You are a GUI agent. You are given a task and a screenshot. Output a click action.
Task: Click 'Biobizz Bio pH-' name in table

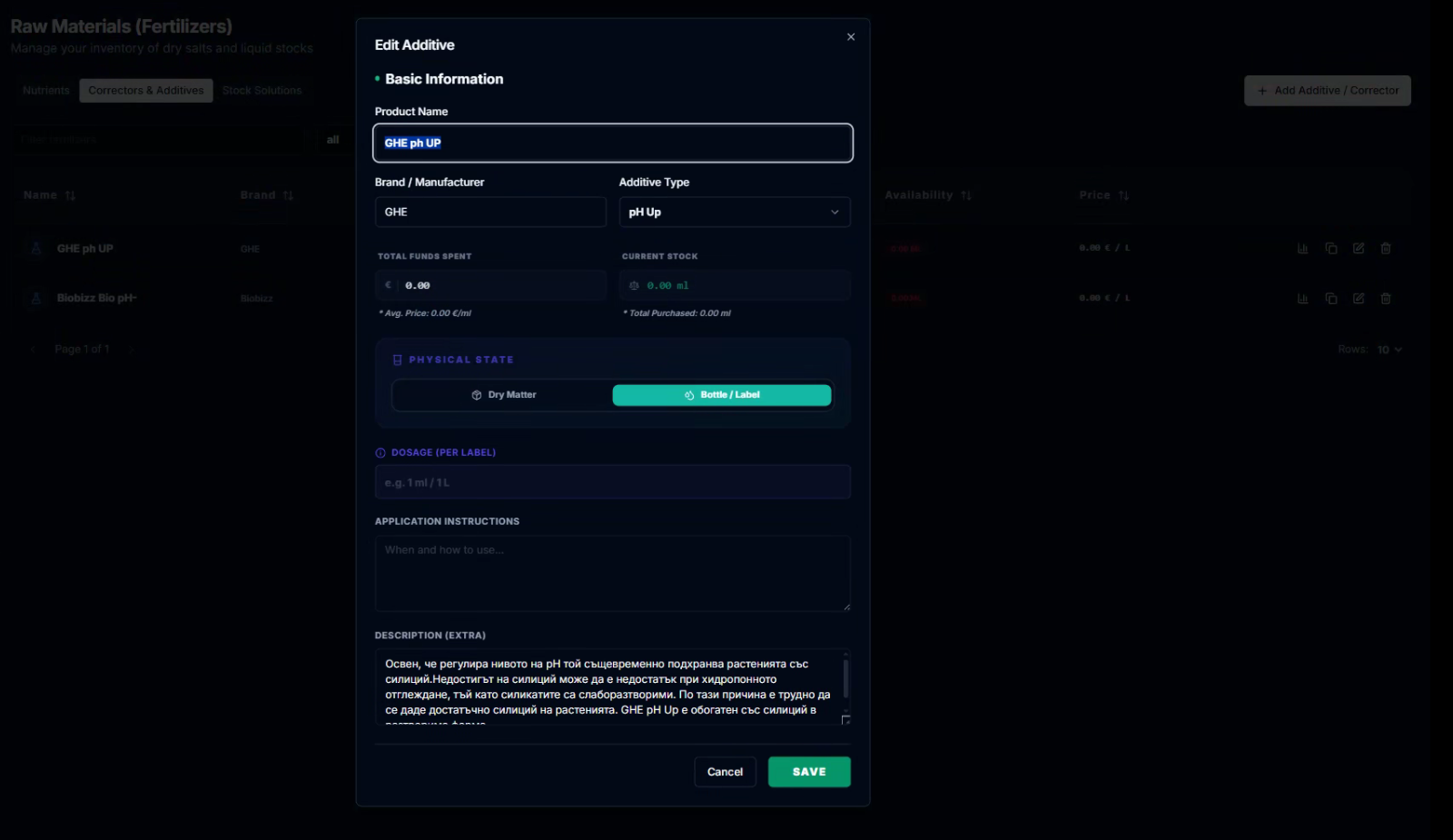coord(96,299)
